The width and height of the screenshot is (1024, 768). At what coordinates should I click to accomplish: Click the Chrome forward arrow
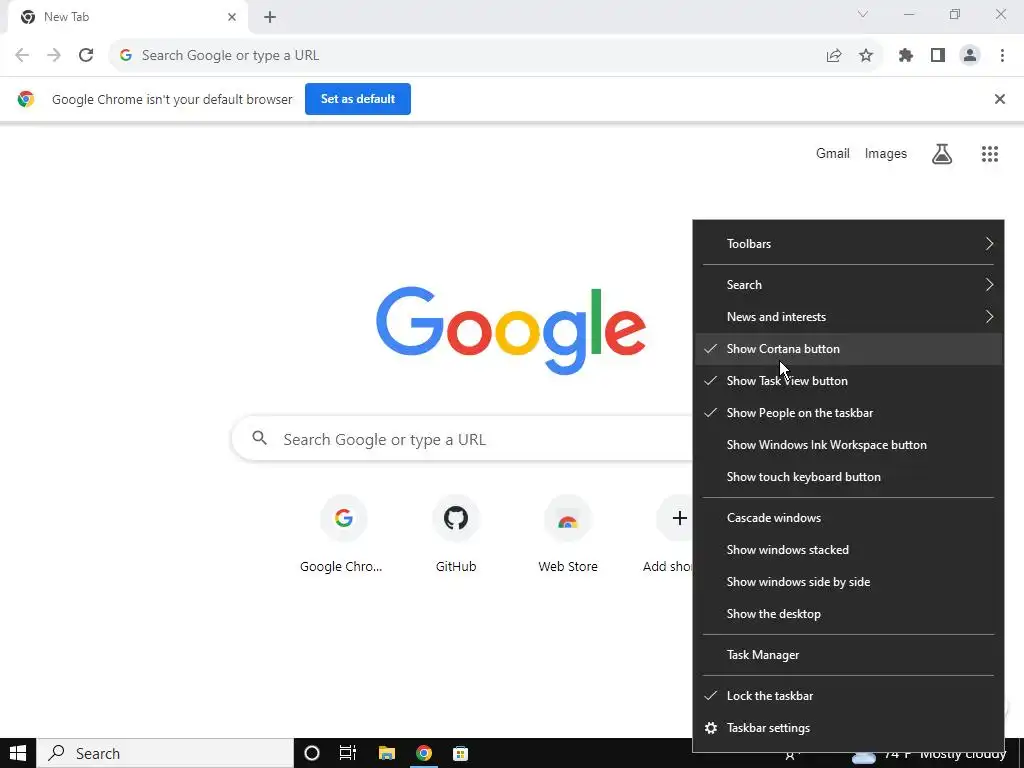54,56
